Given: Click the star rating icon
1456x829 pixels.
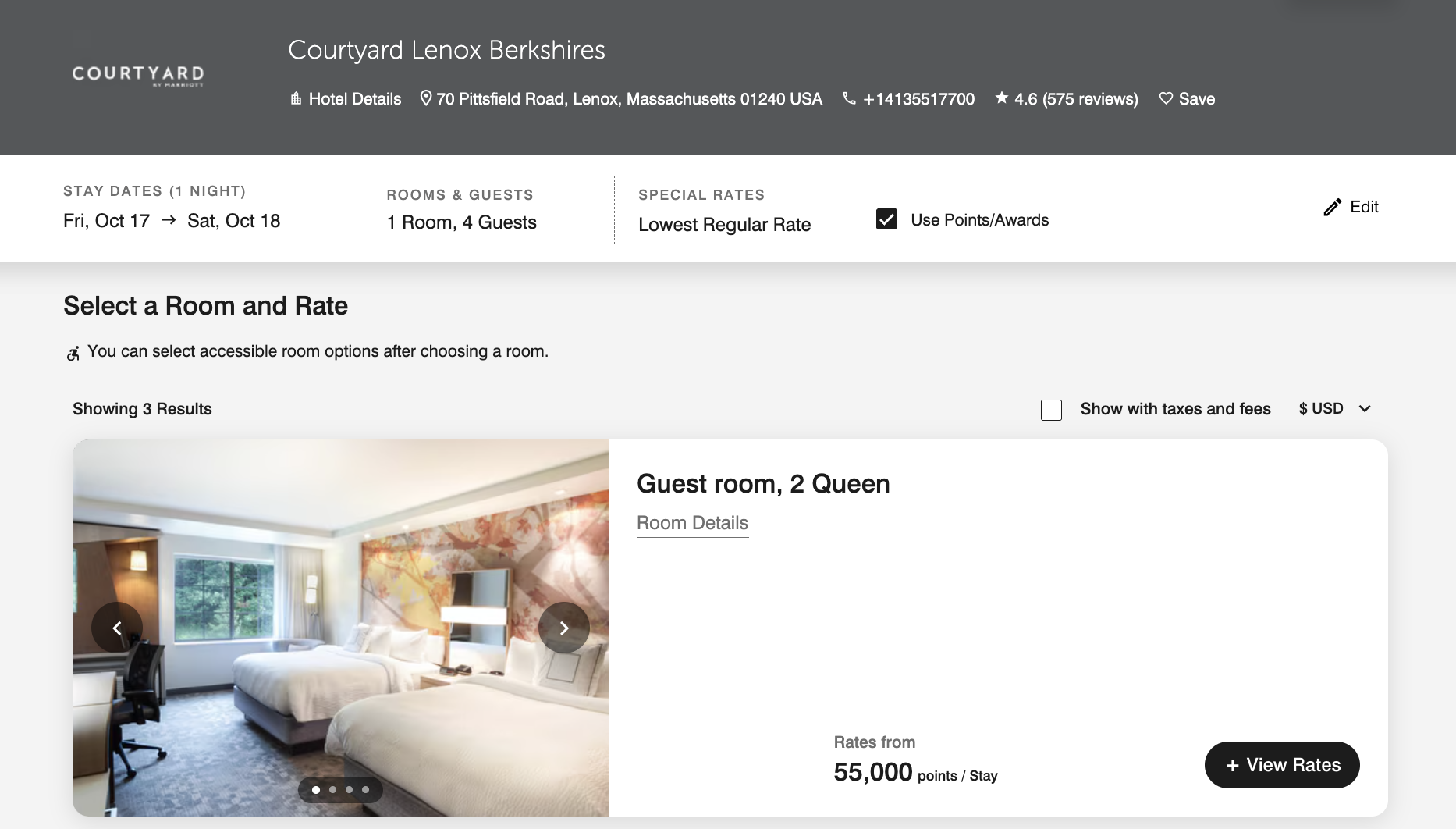Looking at the screenshot, I should [x=1001, y=98].
